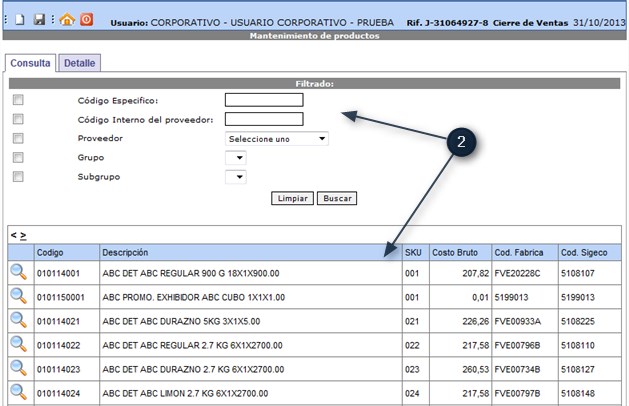Open magnifier for product 0101150001

pyautogui.click(x=18, y=296)
